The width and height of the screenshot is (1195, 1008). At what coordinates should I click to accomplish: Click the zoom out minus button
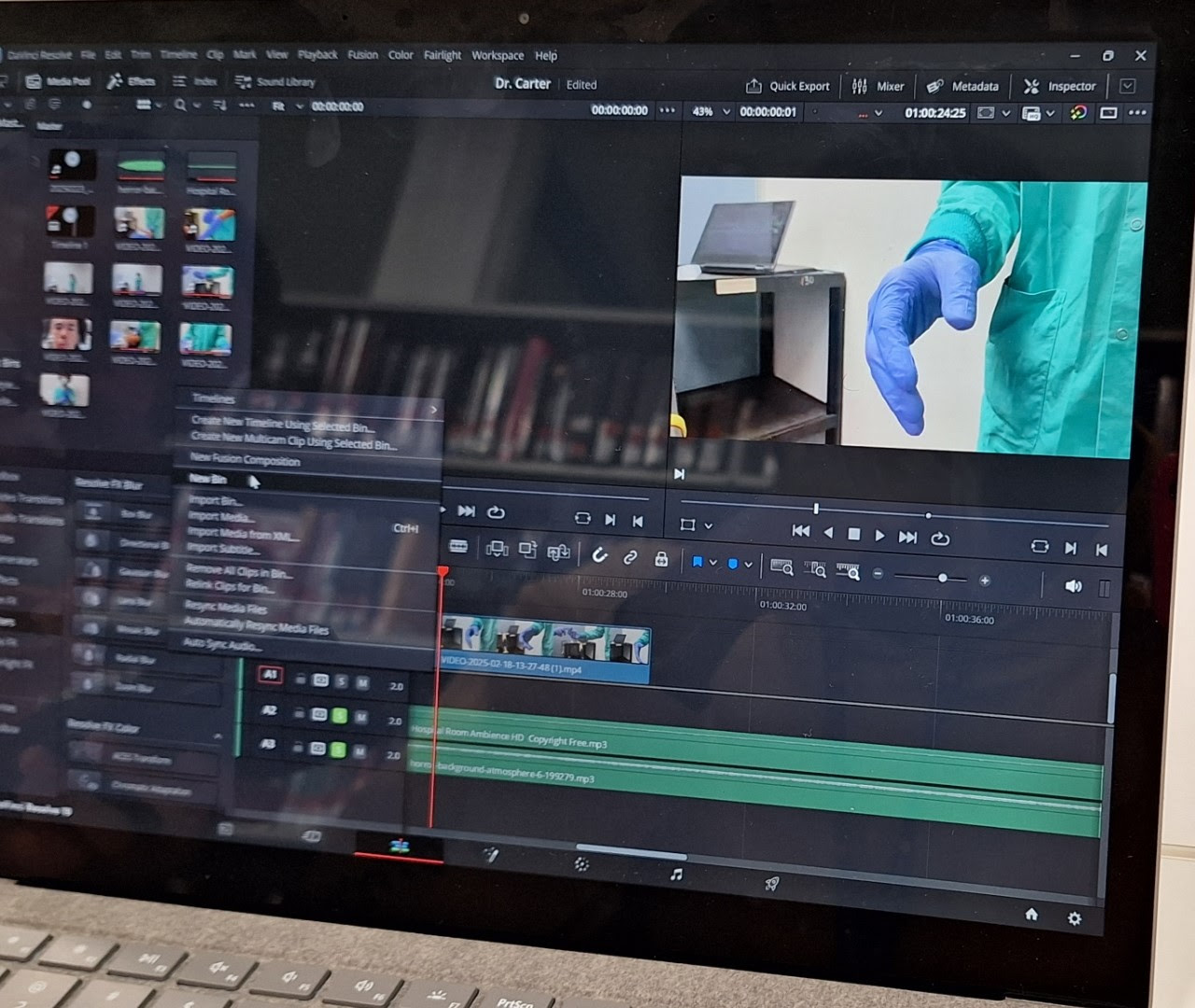[x=878, y=574]
